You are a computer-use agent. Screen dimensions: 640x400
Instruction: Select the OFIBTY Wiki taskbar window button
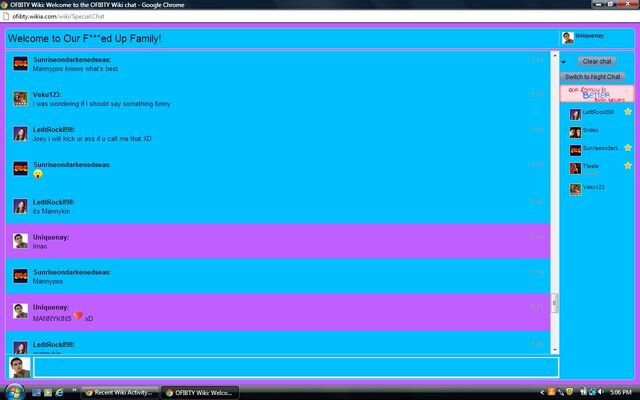(x=200, y=393)
